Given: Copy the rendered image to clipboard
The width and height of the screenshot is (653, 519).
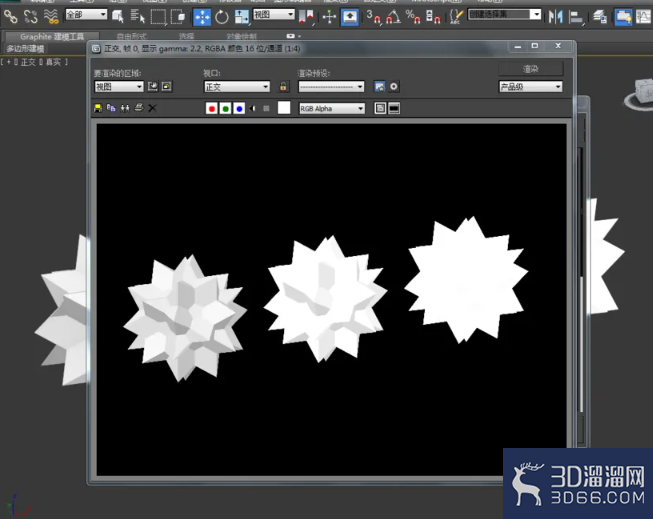Looking at the screenshot, I should point(111,108).
